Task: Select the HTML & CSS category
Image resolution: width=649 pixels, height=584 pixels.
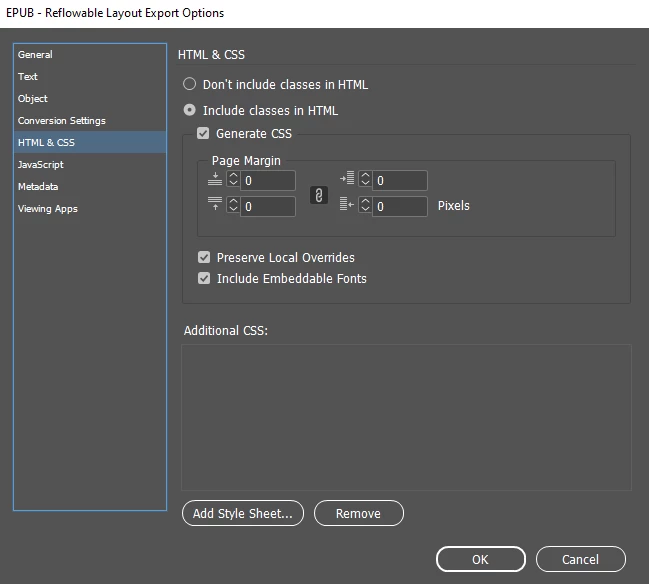Action: tap(90, 142)
